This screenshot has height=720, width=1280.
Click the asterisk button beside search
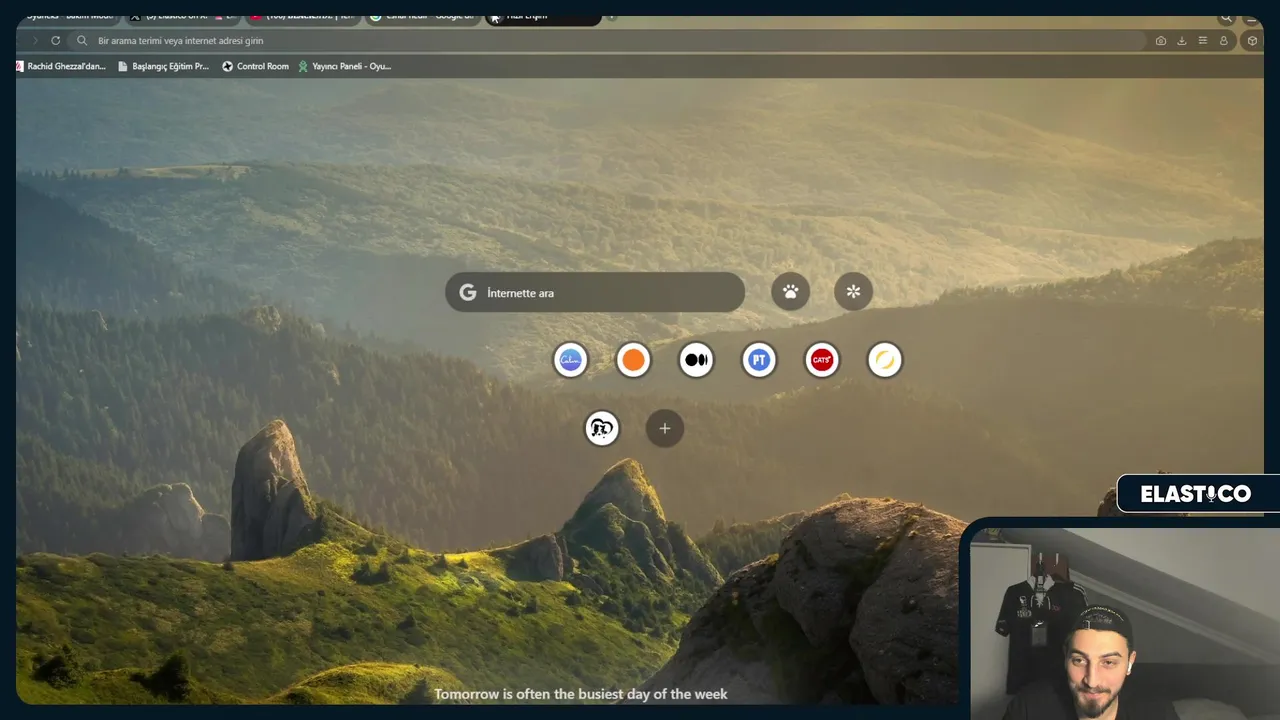[x=853, y=292]
